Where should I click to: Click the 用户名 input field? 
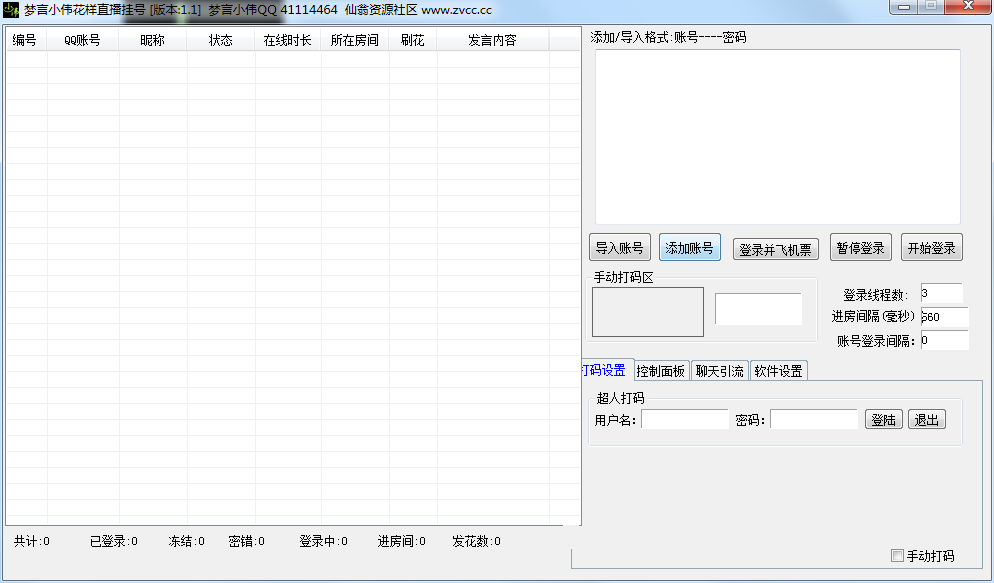(685, 420)
